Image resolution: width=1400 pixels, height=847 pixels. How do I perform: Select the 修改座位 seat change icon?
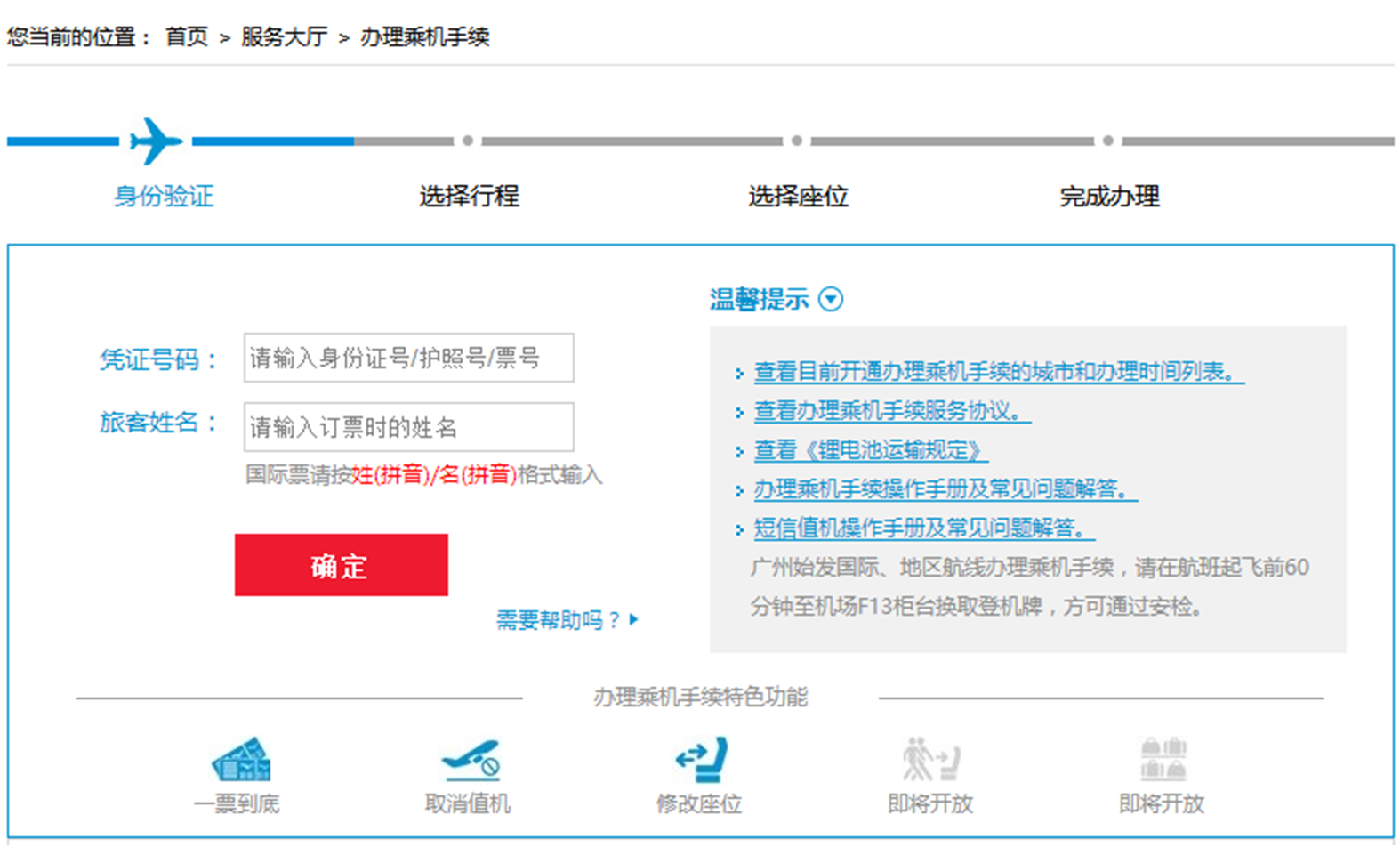point(701,759)
